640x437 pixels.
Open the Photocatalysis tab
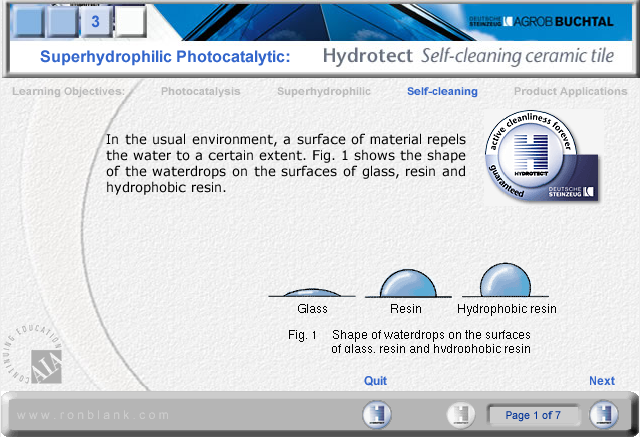200,91
